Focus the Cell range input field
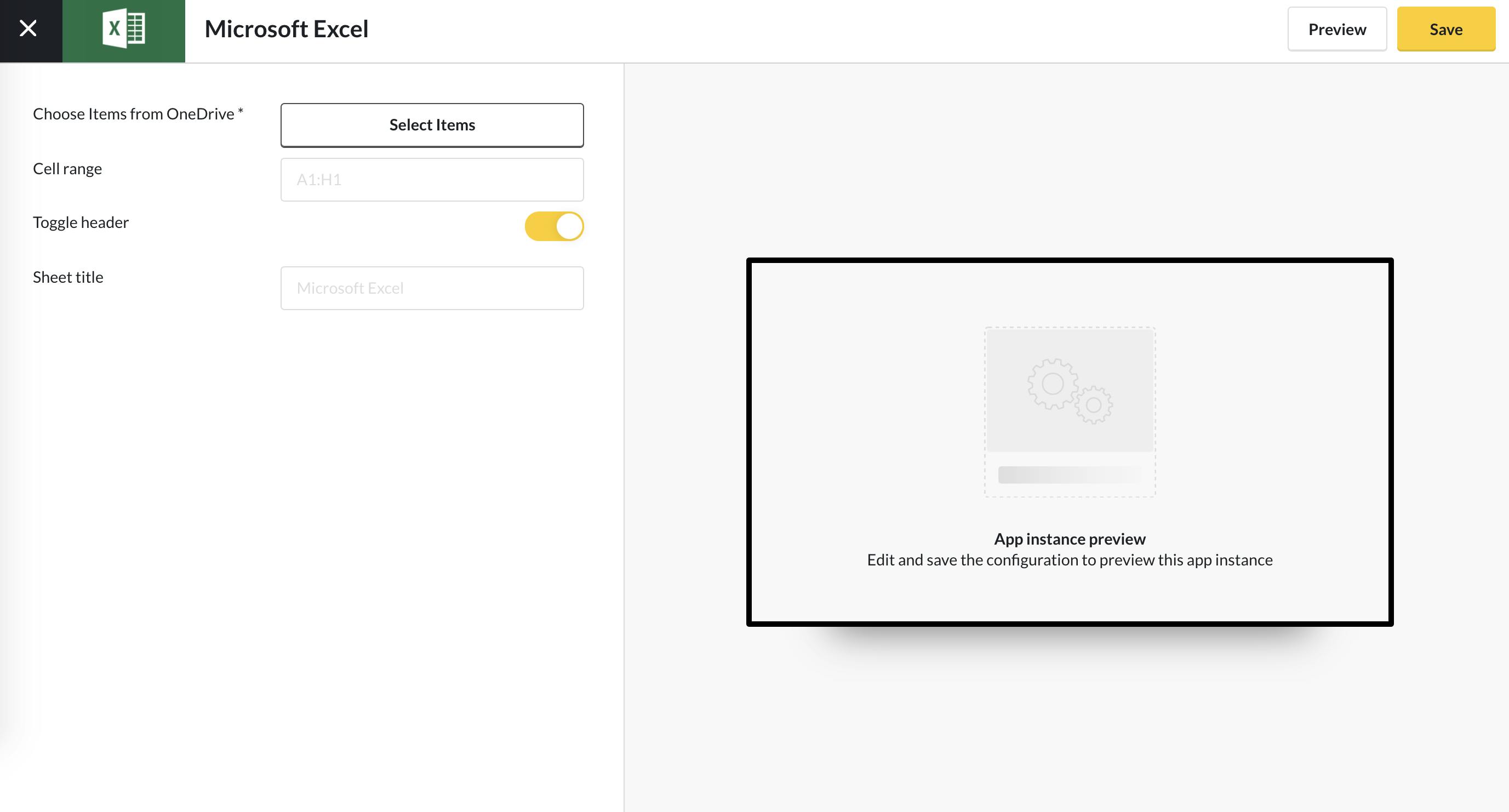This screenshot has height=812, width=1509. pos(432,179)
